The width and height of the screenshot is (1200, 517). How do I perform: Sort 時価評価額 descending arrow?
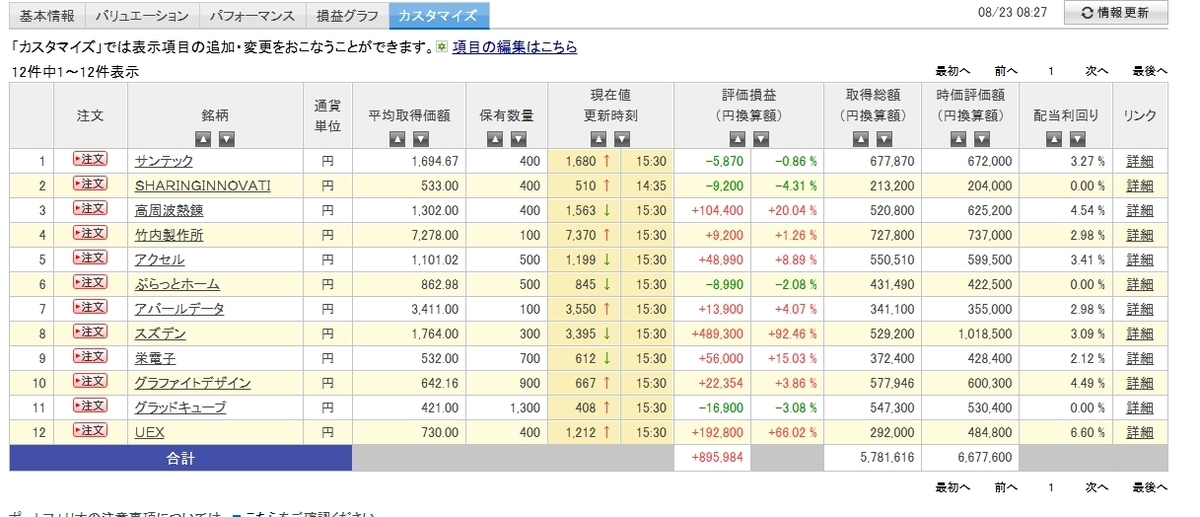click(983, 139)
